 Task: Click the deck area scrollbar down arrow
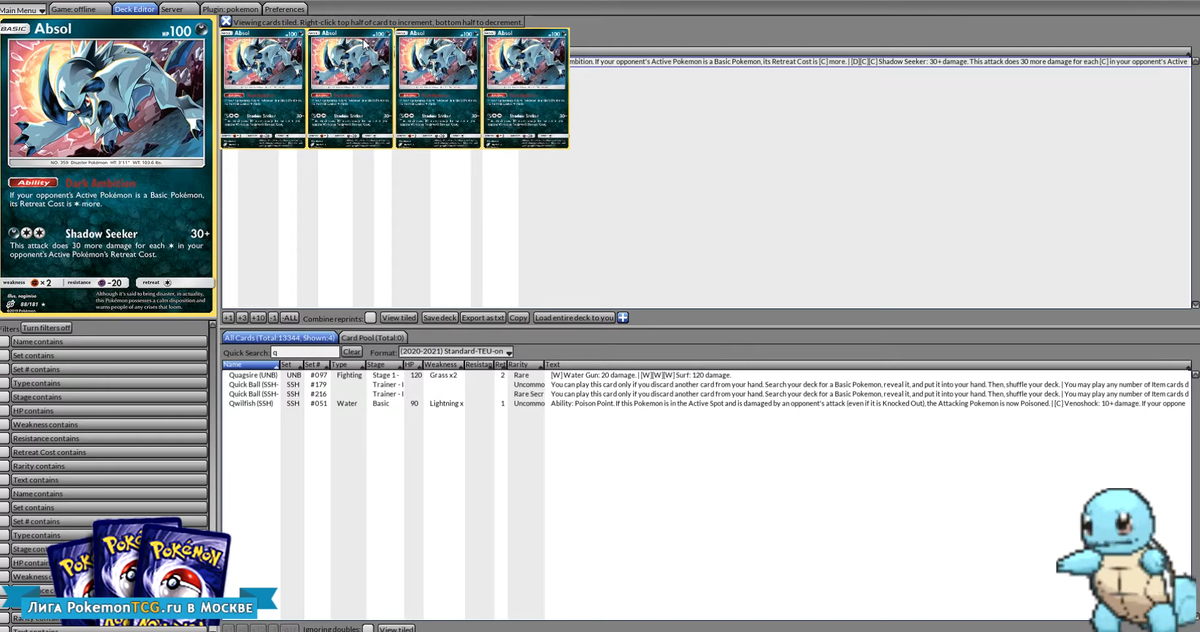click(x=1195, y=304)
